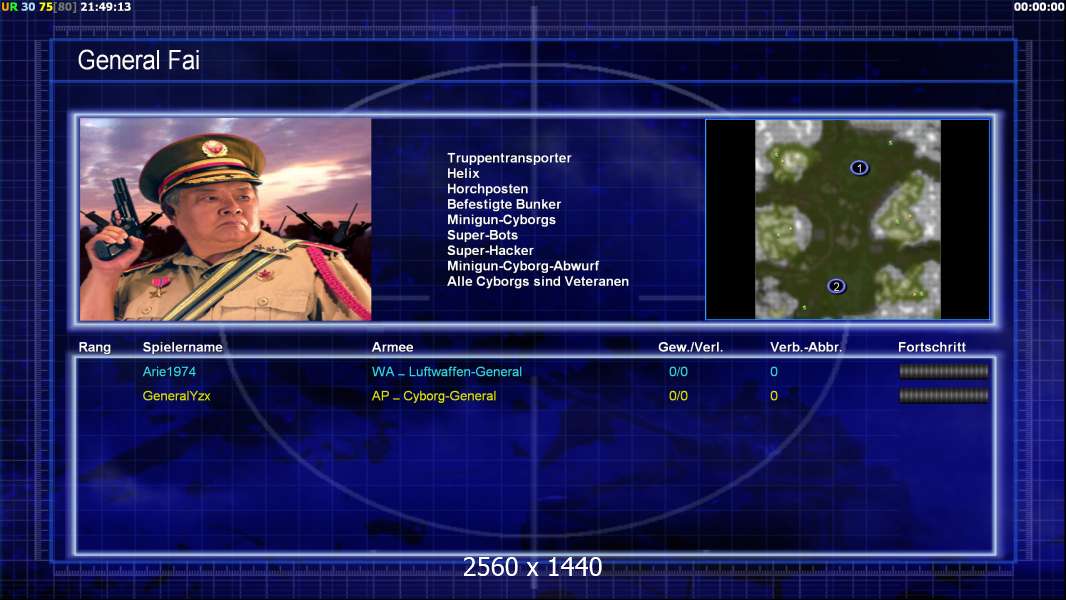Click the Armee column header
Image resolution: width=1066 pixels, height=600 pixels.
pos(392,347)
